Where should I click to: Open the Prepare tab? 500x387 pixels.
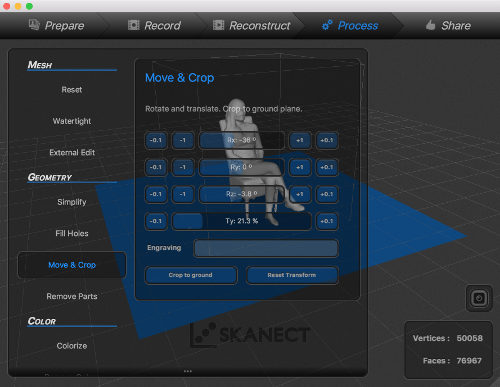tap(56, 26)
